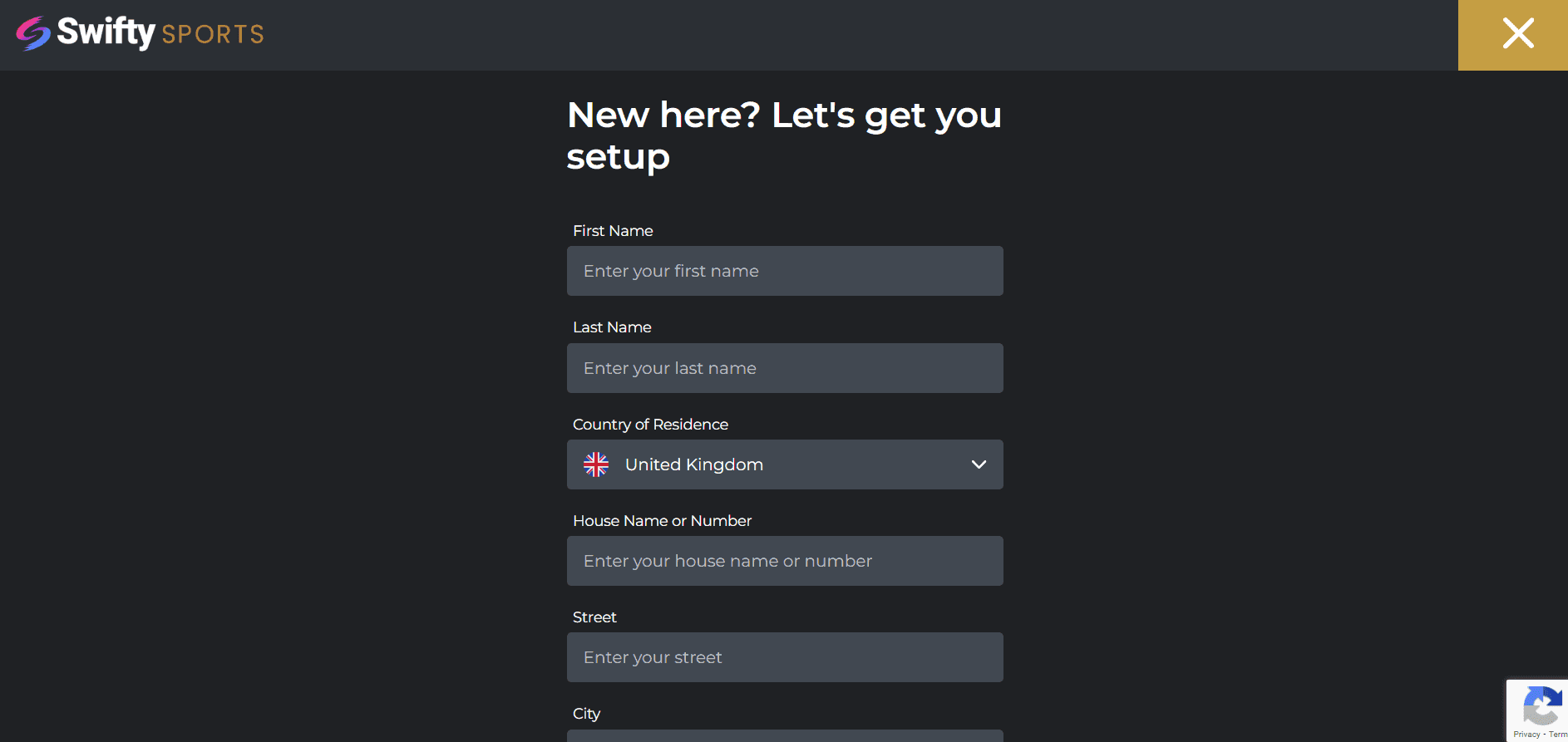Click the 'SPORTS' text beside the logo
Viewport: 1568px width, 742px height.
coord(213,34)
